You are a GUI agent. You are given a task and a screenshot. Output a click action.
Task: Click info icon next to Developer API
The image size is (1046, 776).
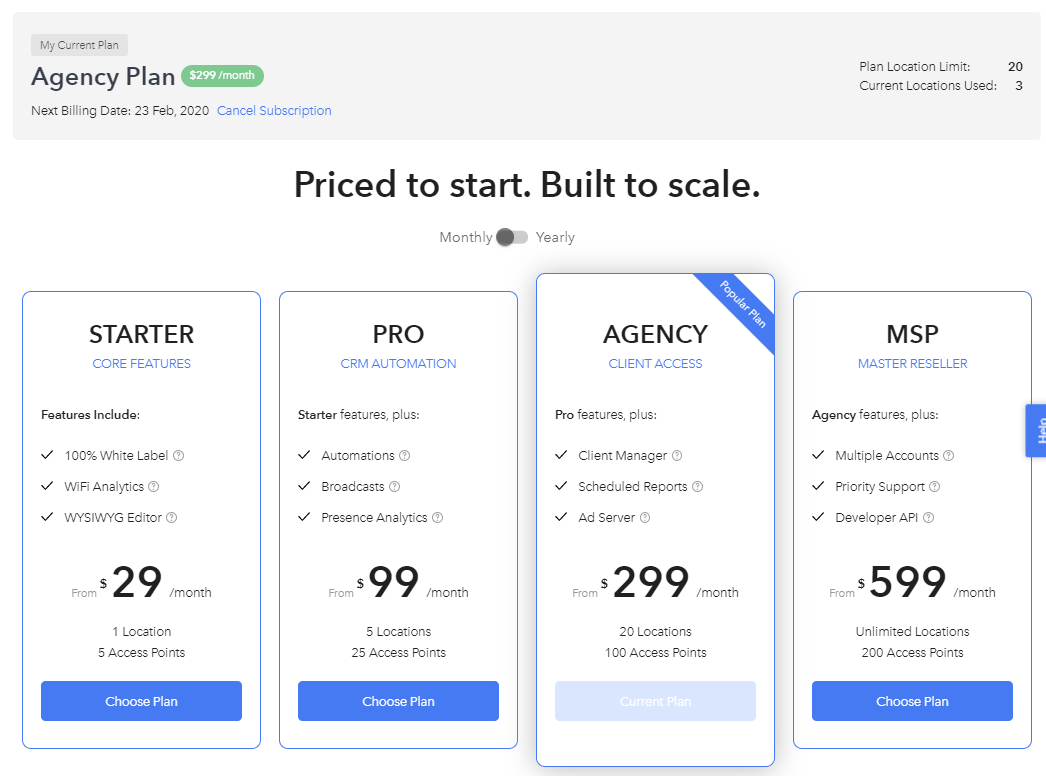(929, 518)
